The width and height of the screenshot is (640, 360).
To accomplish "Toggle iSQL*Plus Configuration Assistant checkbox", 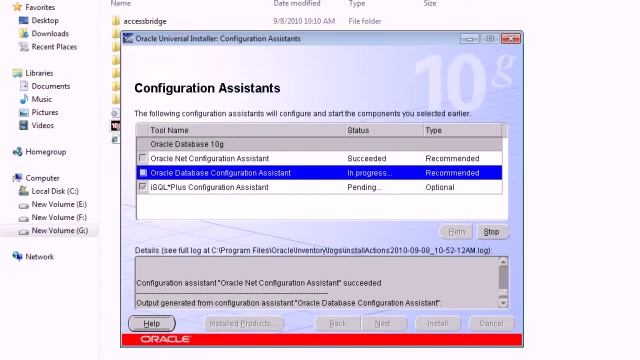I will (x=142, y=187).
